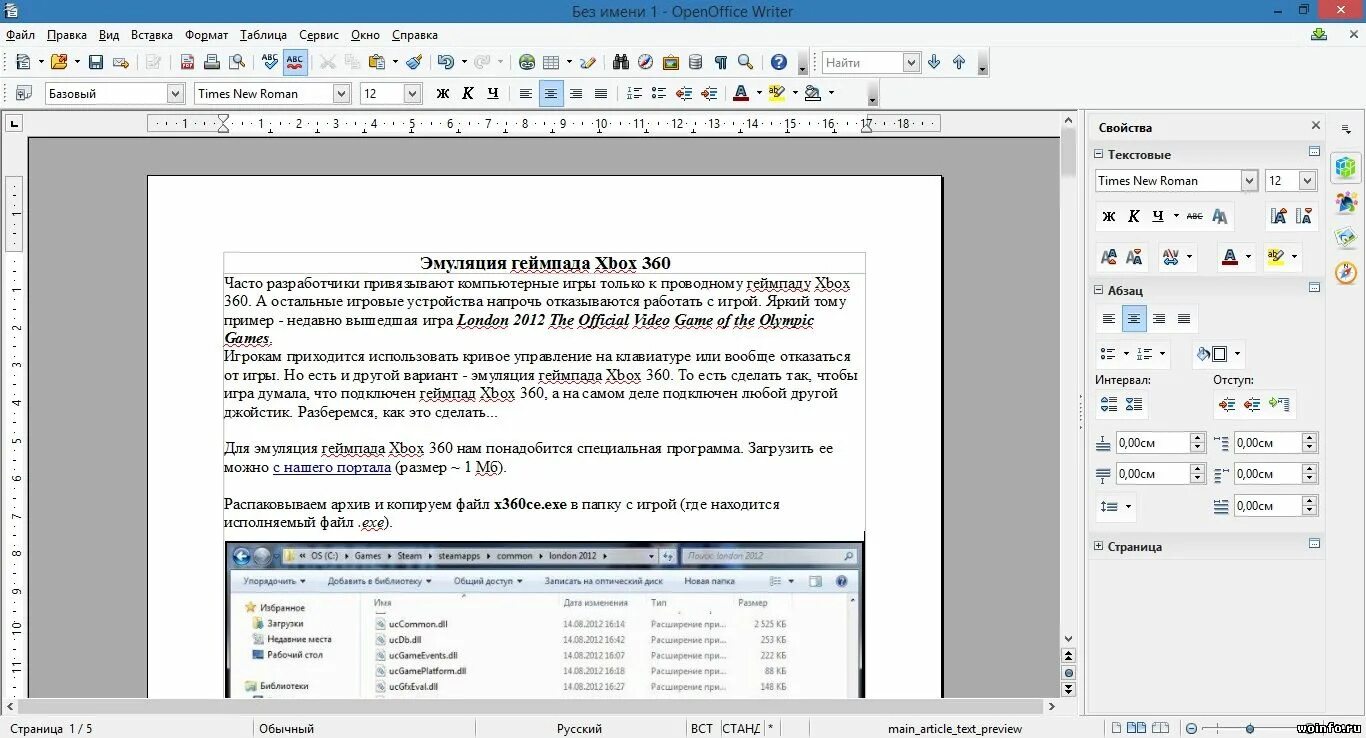Toggle Justified alignment in formatting toolbar
The image size is (1366, 738).
pyautogui.click(x=600, y=93)
